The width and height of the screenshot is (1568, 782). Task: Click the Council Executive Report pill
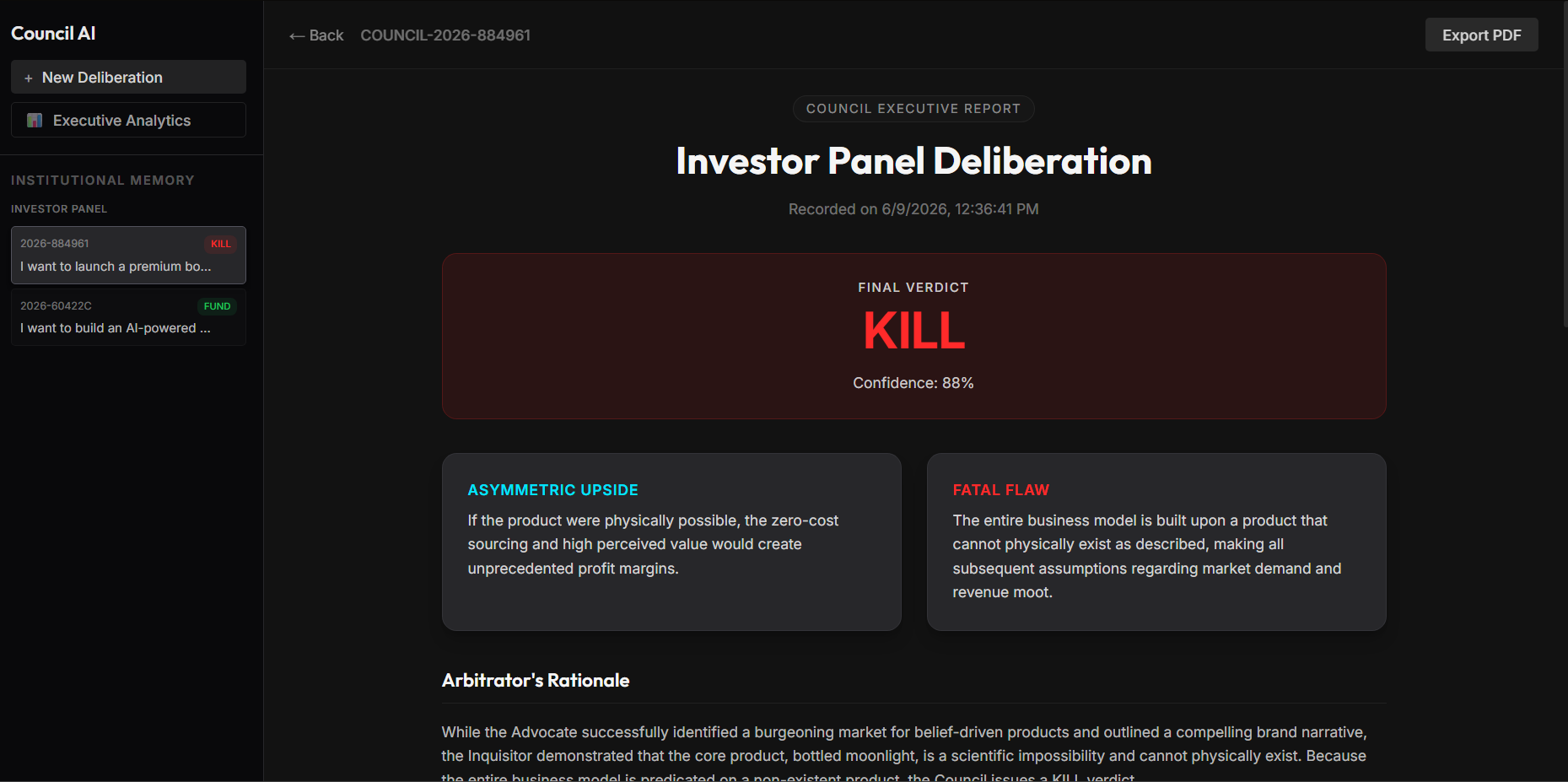913,109
